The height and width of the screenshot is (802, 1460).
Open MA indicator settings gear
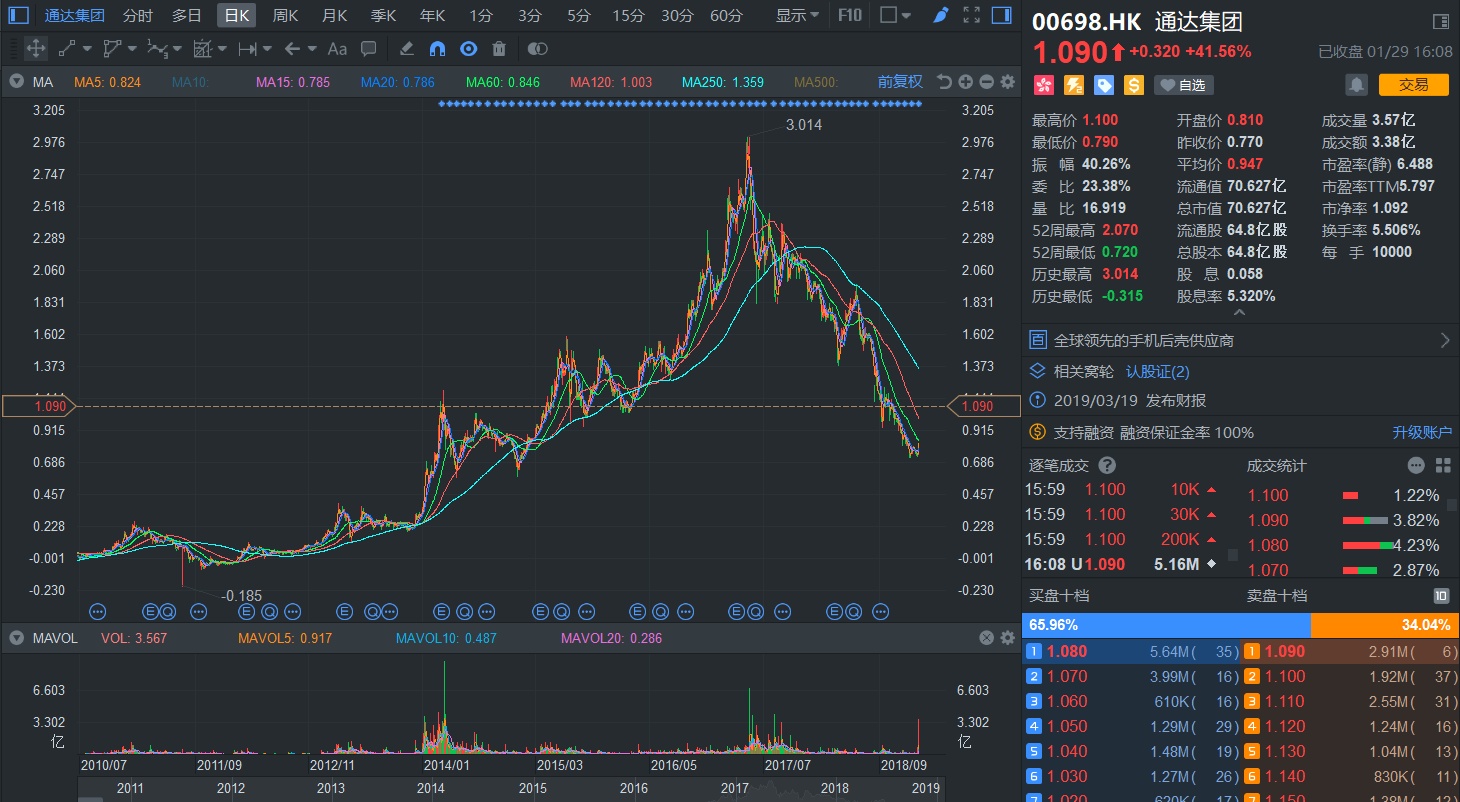click(1007, 82)
